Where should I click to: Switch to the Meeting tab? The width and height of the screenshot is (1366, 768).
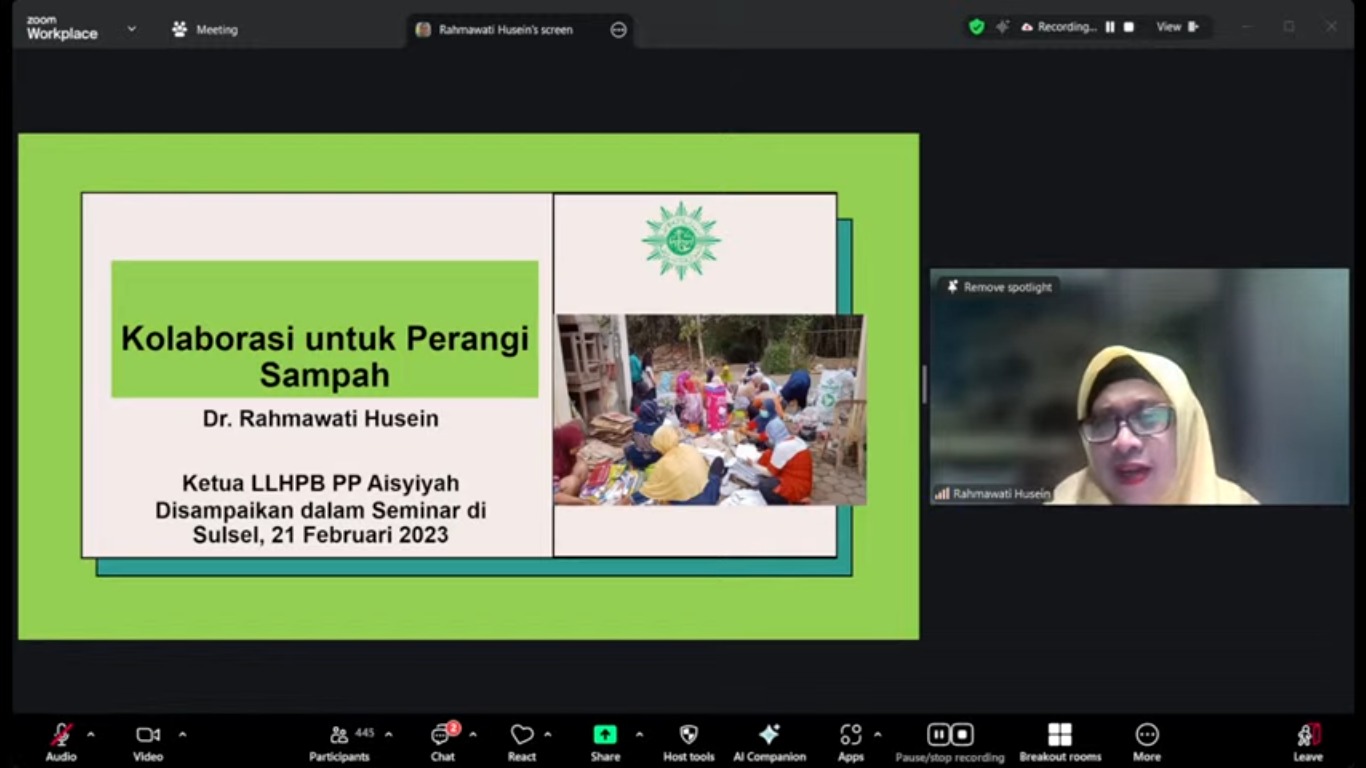206,29
